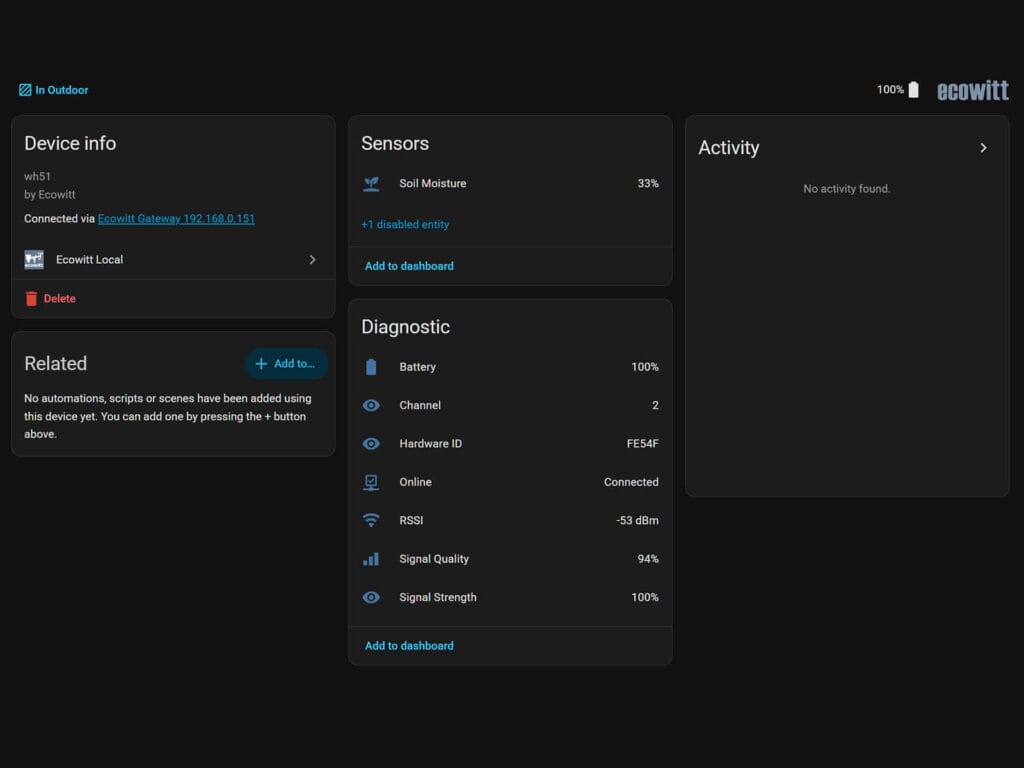This screenshot has height=768, width=1024.
Task: Click the Battery diagnostic 100% value
Action: coord(645,367)
